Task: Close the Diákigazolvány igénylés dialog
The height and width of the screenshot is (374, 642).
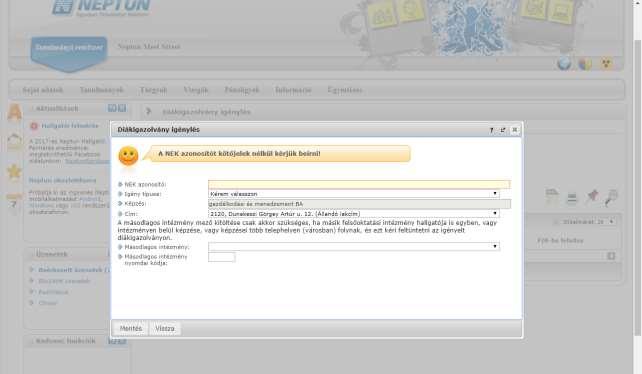Action: point(515,130)
